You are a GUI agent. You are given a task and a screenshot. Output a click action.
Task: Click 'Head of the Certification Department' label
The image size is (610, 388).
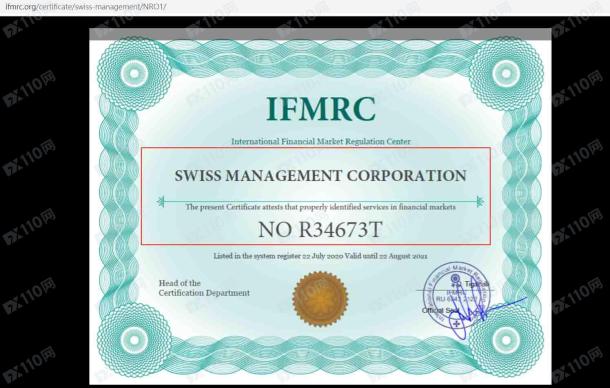click(204, 288)
